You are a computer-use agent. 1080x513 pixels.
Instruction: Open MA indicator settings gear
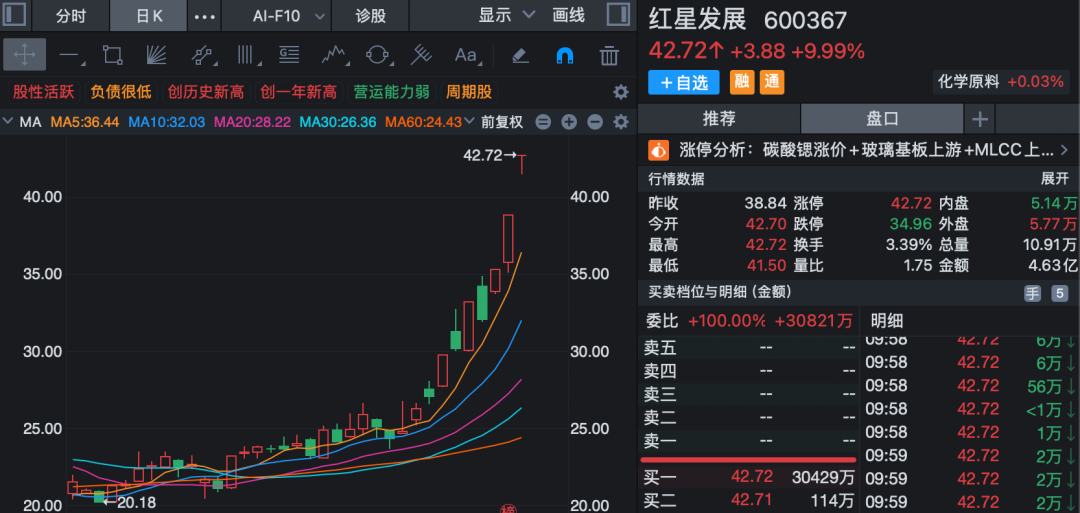coord(621,122)
